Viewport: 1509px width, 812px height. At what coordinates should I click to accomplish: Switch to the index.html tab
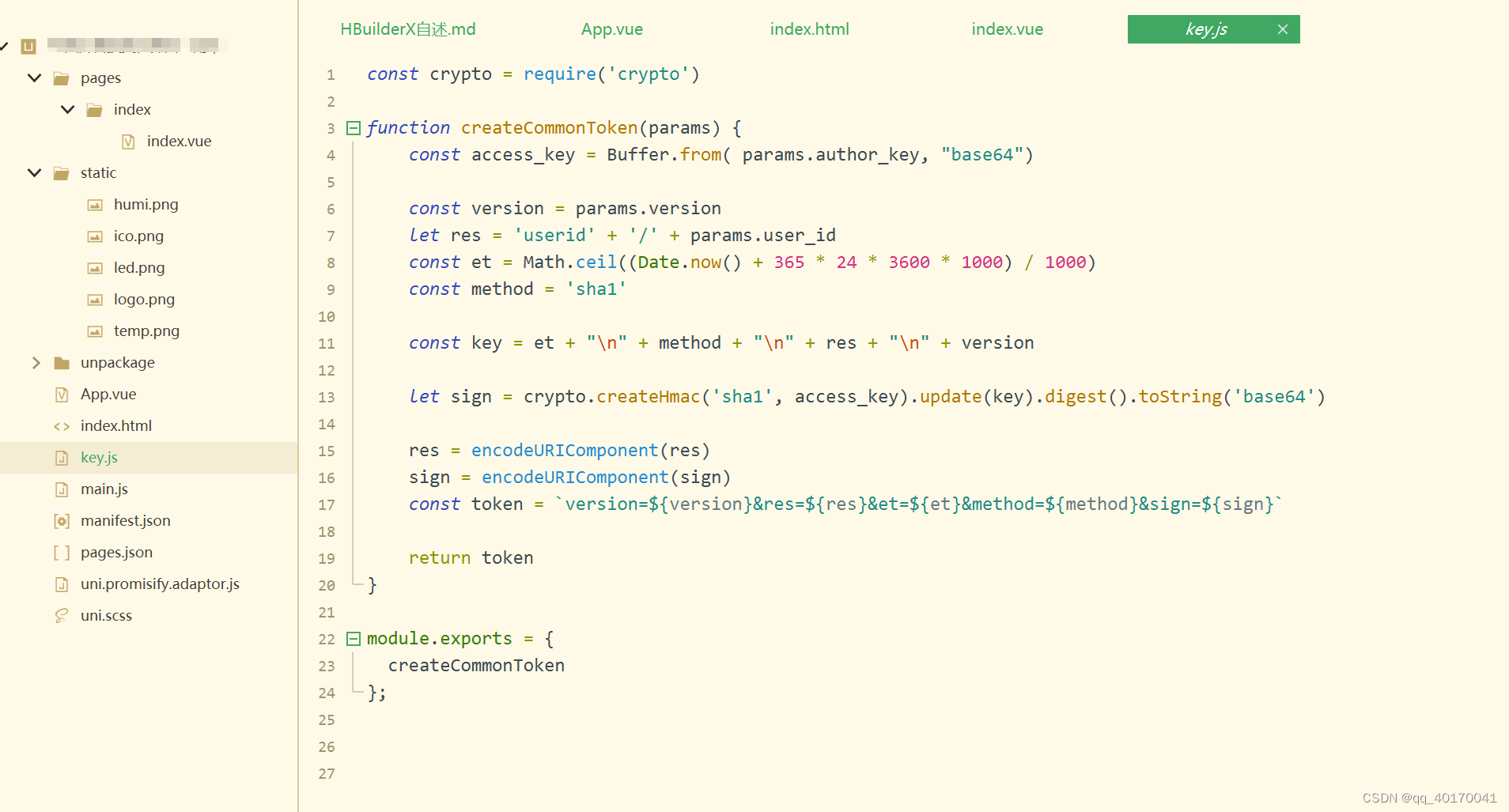coord(810,29)
